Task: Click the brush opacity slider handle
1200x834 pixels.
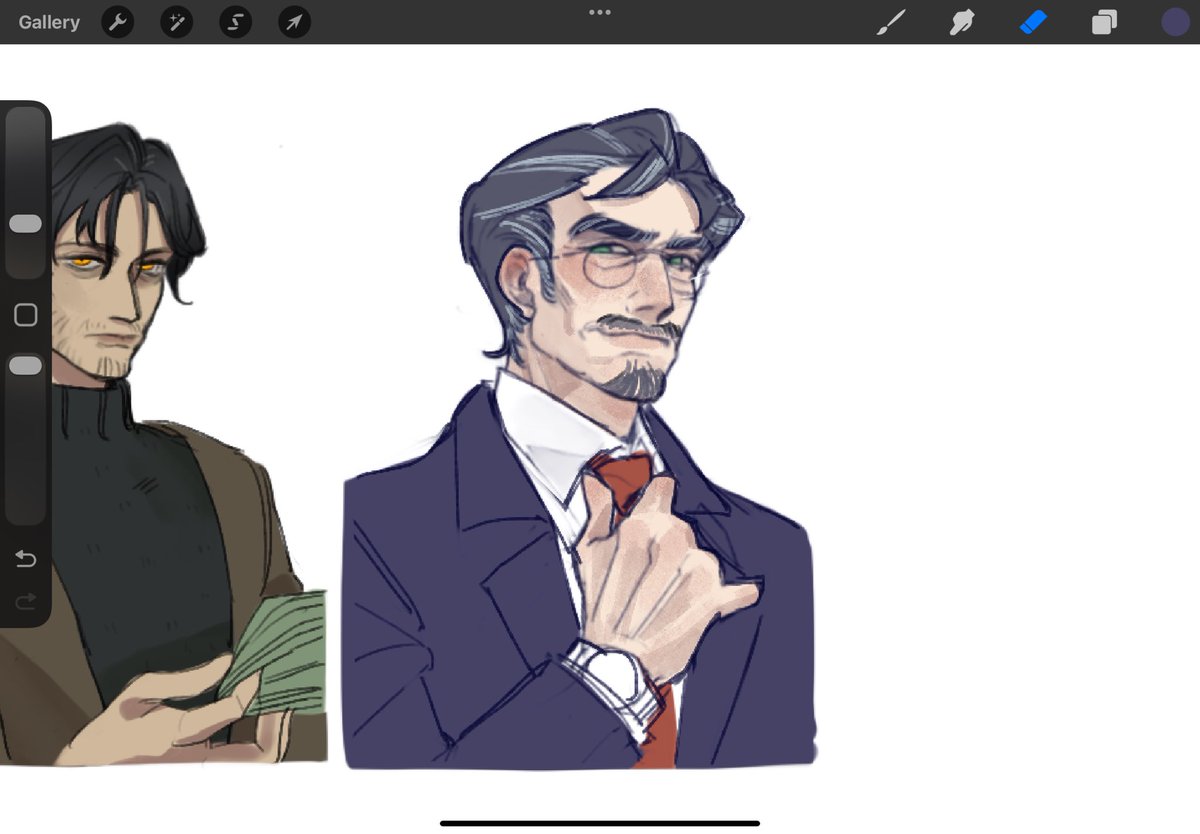Action: 26,366
